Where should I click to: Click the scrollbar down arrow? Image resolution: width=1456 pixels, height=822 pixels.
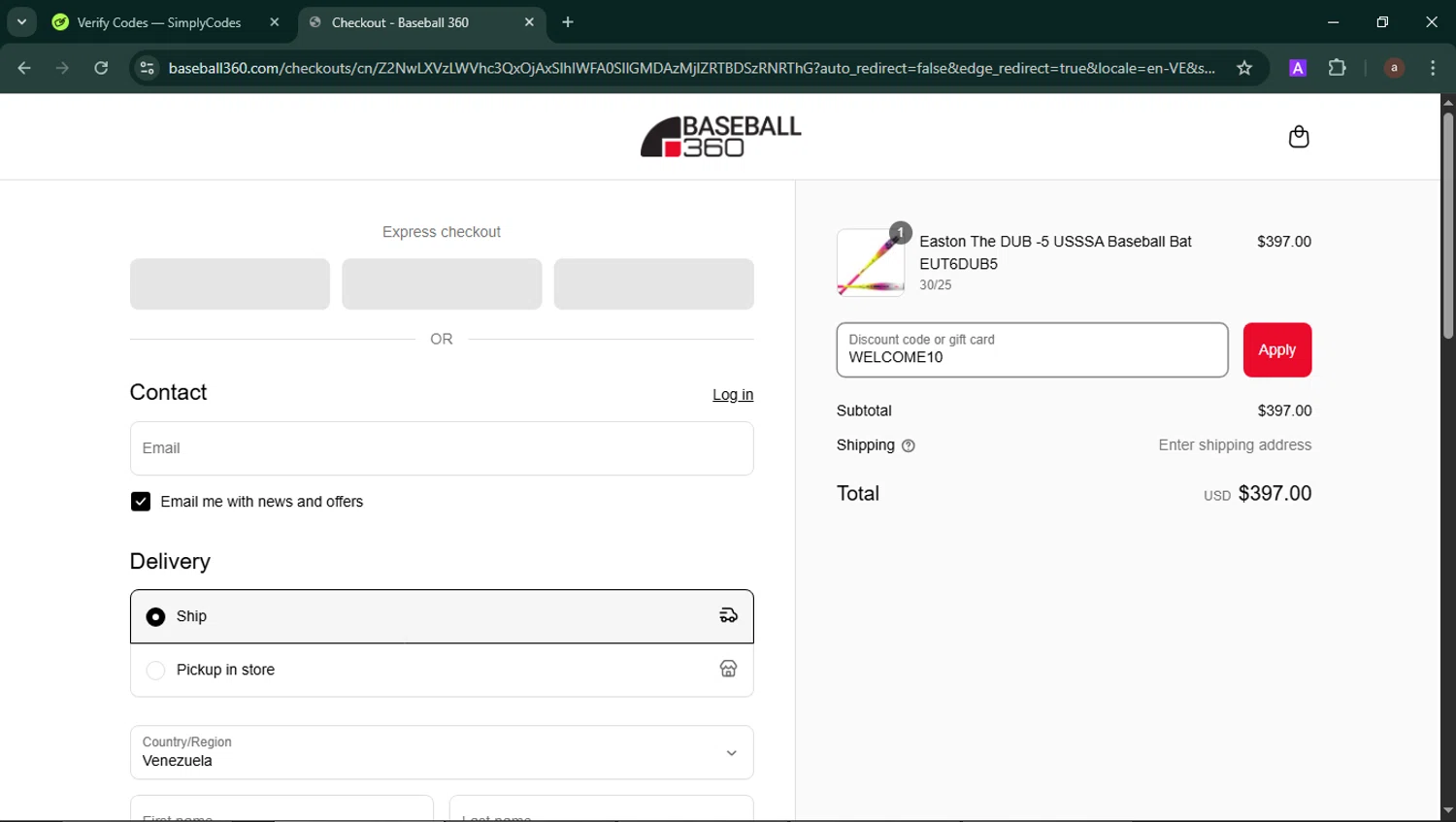point(1448,811)
